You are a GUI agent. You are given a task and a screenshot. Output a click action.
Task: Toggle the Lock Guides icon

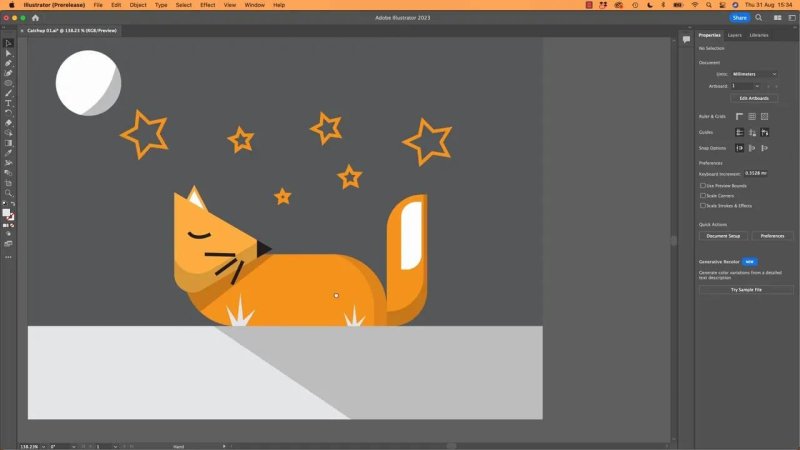pyautogui.click(x=752, y=133)
